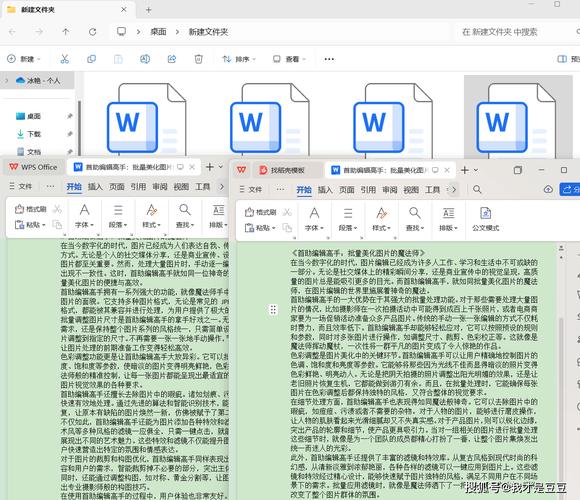The height and width of the screenshot is (500, 580).
Task: Click Cut icon in File Explorer toolbar
Action: click(x=64, y=59)
